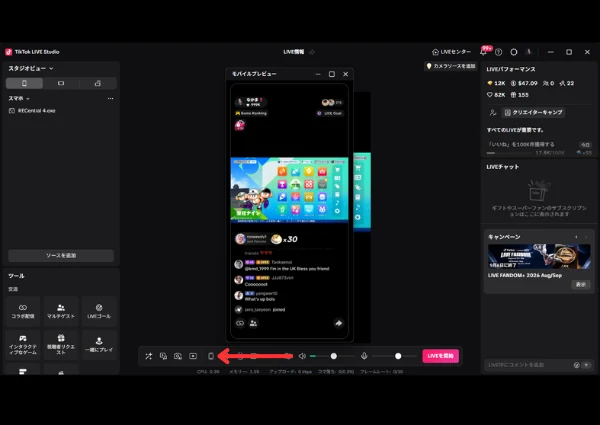Click the video play clip icon in bottom toolbar
600x425 pixels.
(193, 356)
